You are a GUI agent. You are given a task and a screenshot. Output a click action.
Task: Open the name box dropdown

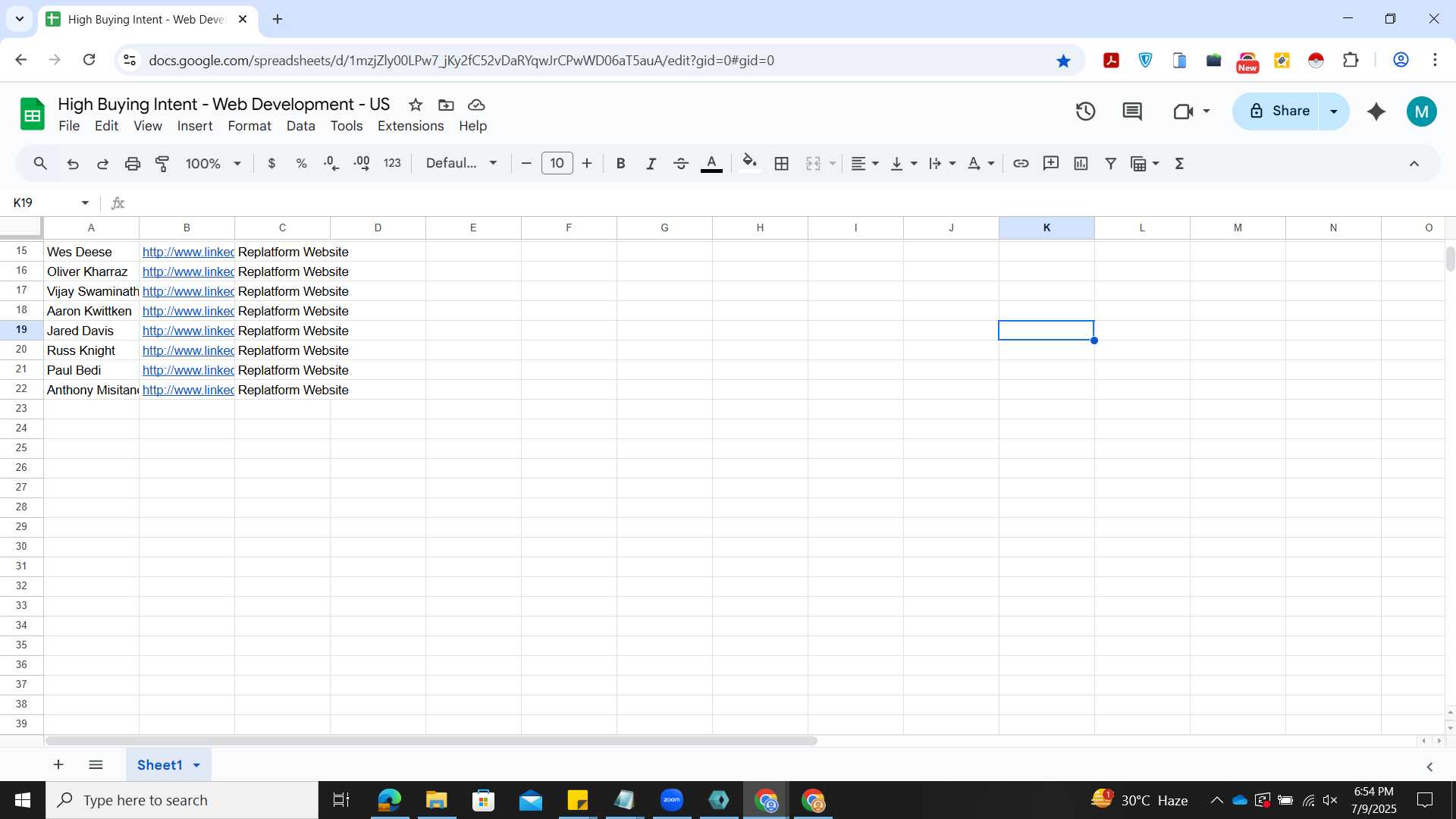(85, 202)
